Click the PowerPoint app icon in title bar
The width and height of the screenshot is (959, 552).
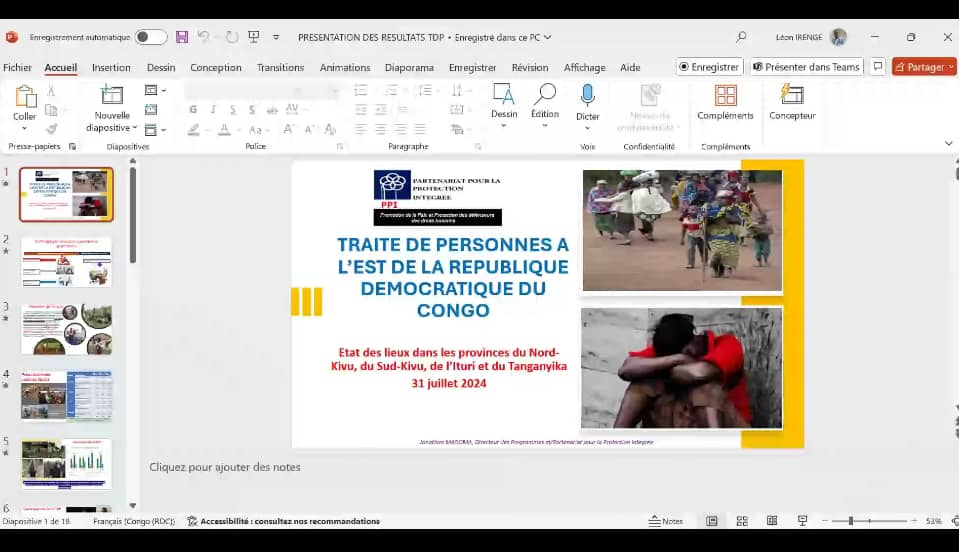point(12,37)
